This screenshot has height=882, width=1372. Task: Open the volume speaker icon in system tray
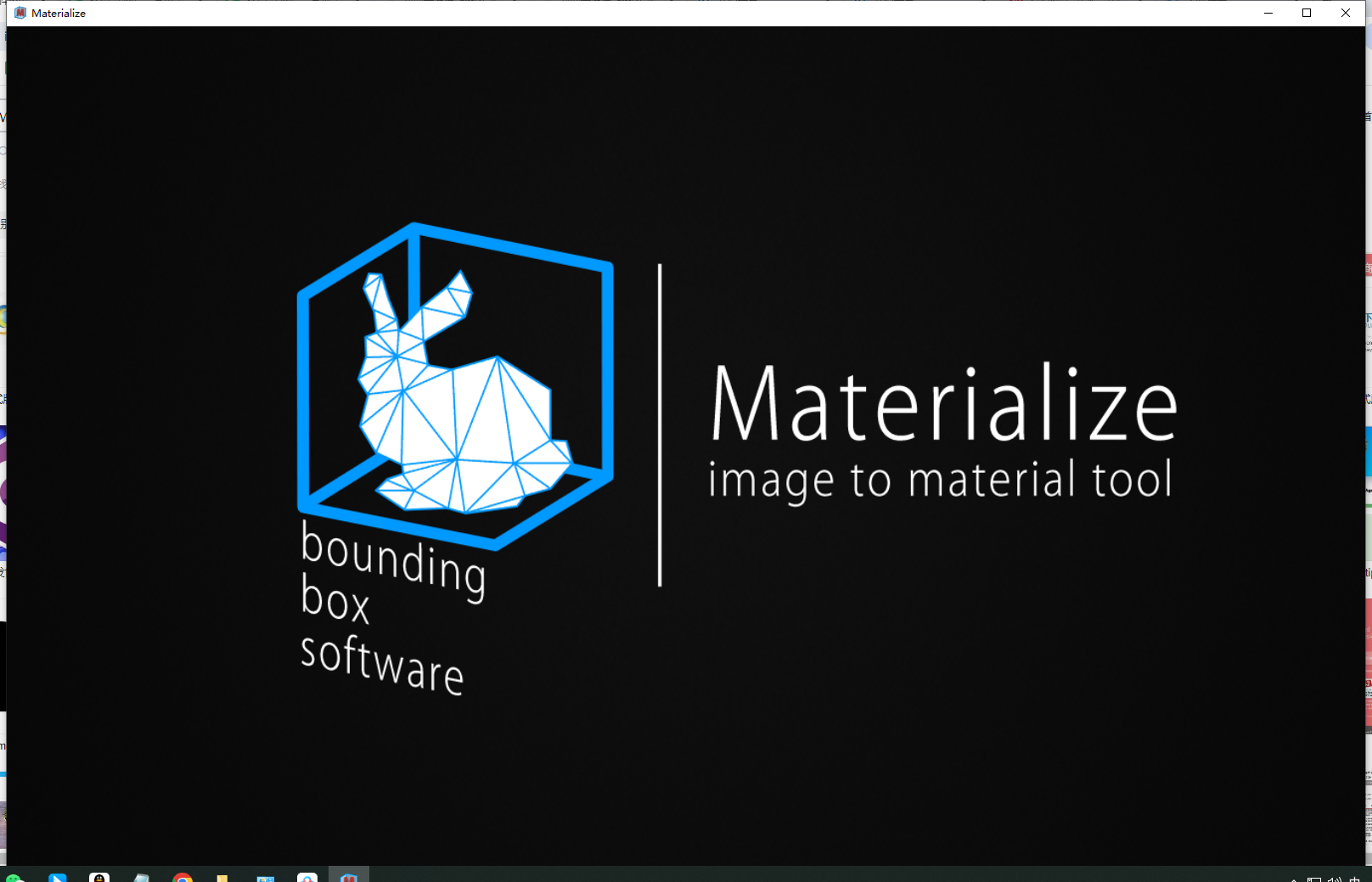click(1335, 879)
